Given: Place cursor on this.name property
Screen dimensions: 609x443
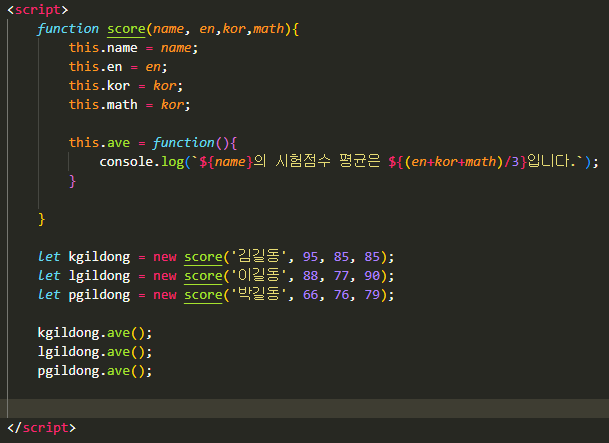Looking at the screenshot, I should point(103,48).
